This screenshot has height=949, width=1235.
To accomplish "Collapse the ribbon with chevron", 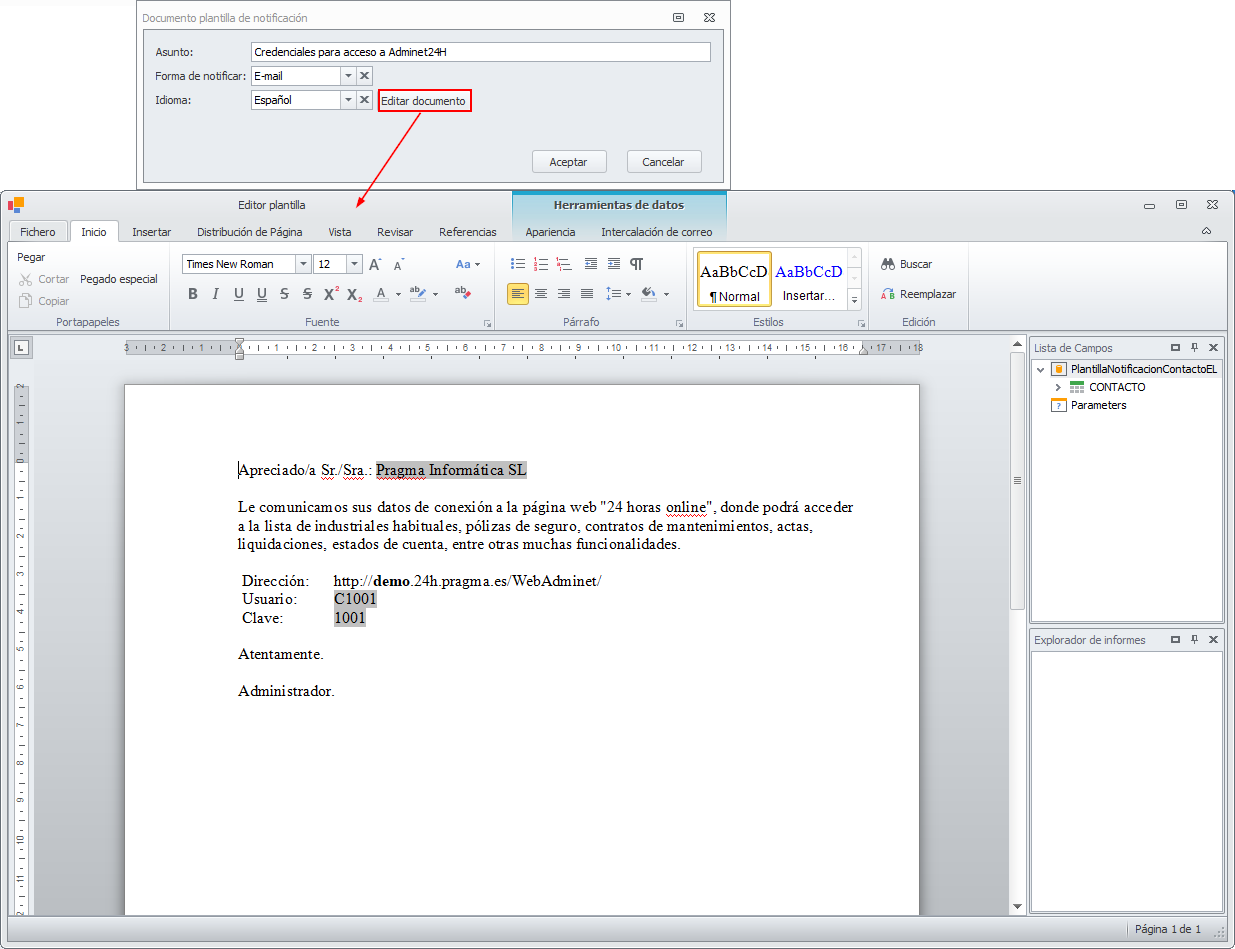I will [1206, 231].
